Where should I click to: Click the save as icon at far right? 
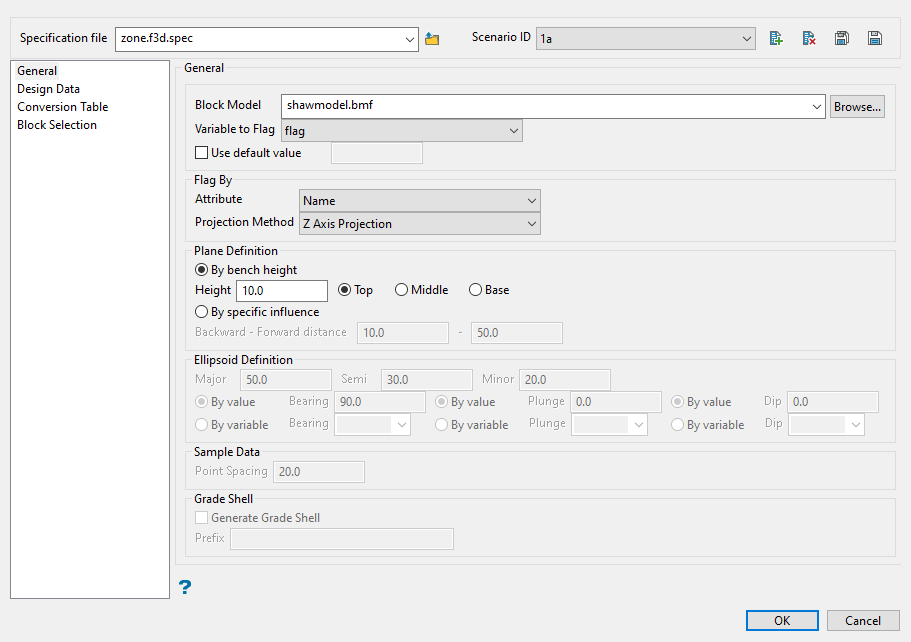tap(875, 39)
